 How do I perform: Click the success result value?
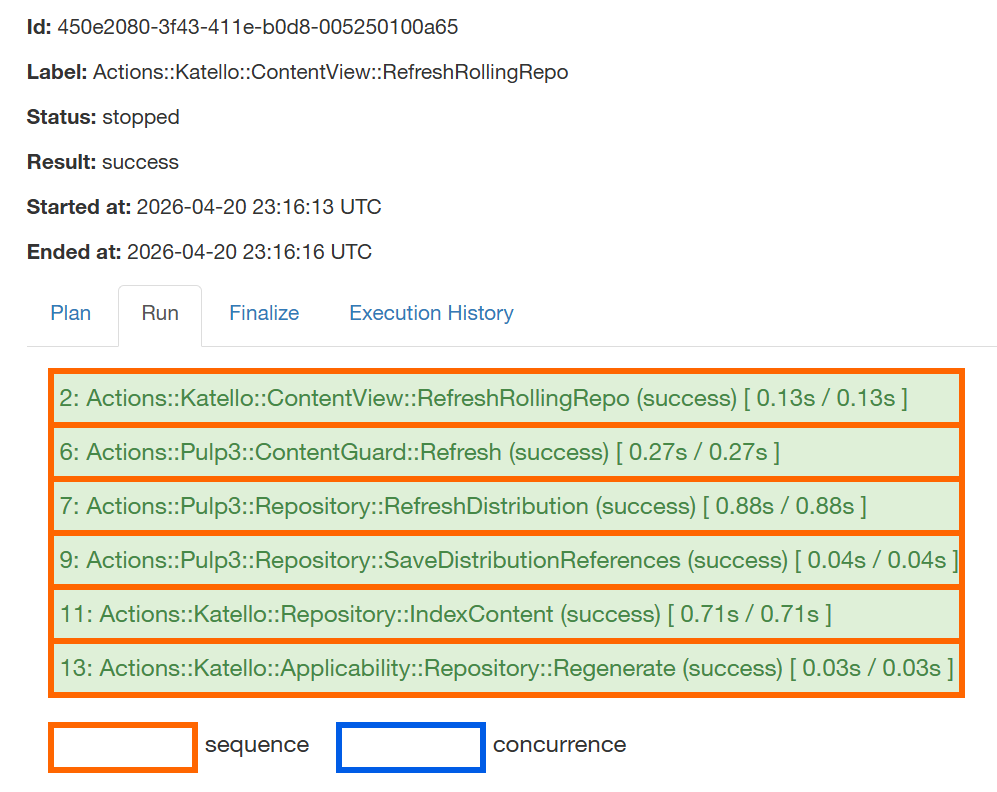click(x=140, y=162)
